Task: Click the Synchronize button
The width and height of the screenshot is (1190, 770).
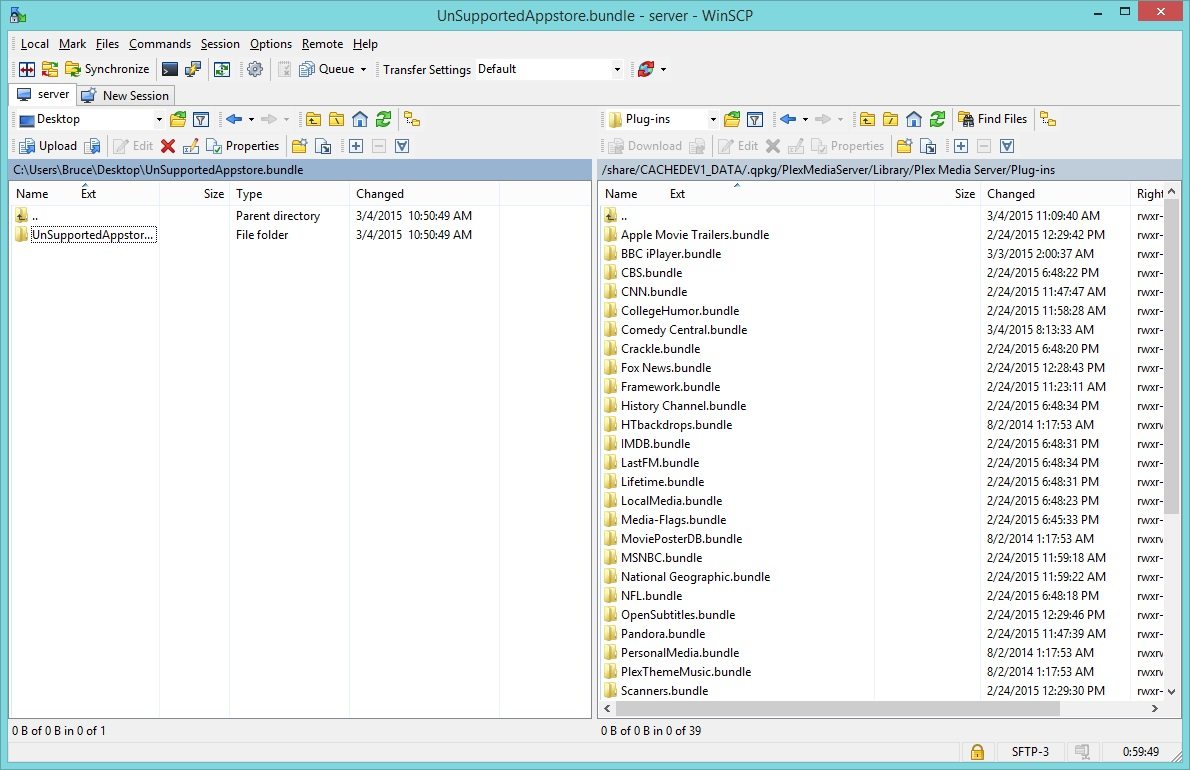Action: (108, 69)
